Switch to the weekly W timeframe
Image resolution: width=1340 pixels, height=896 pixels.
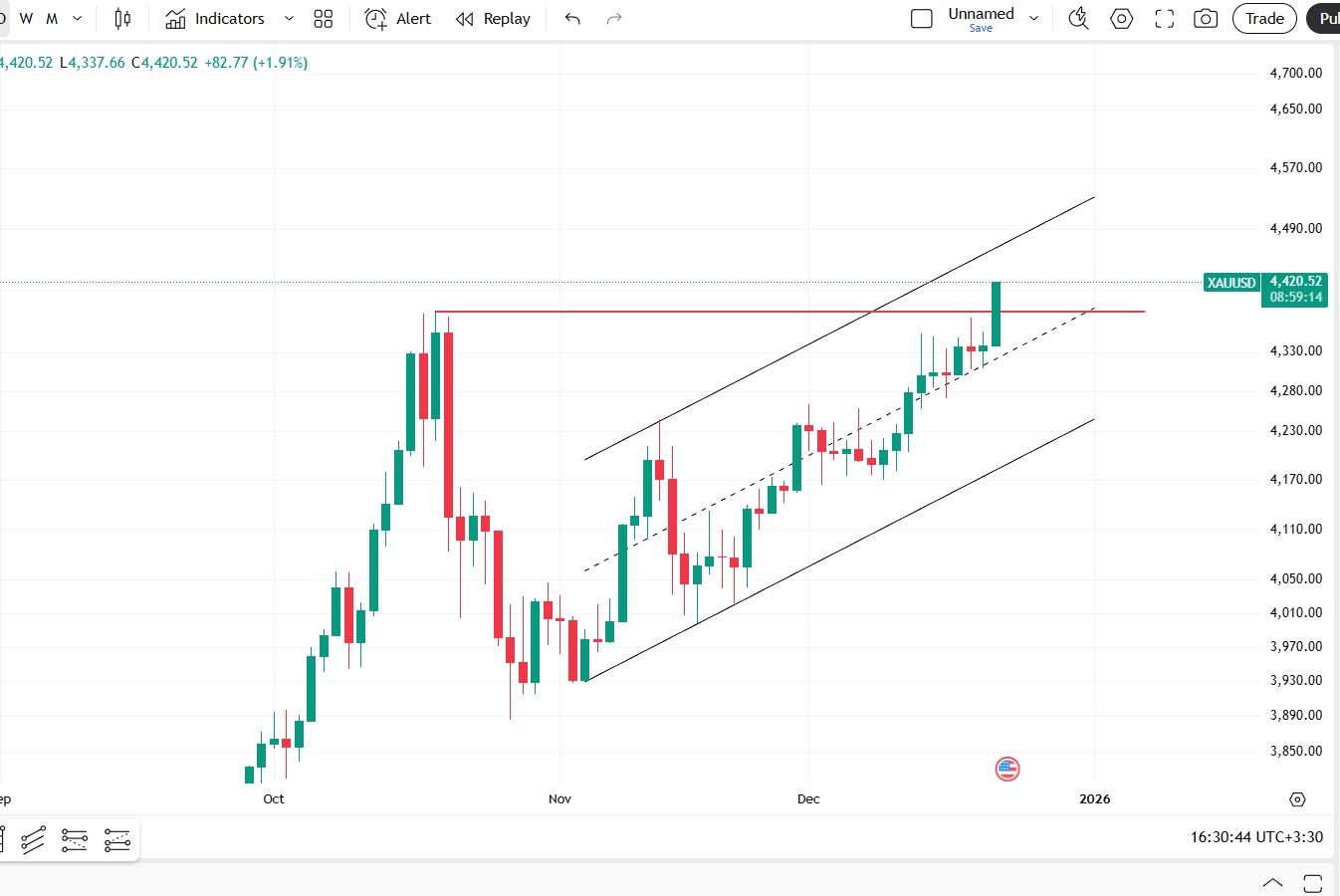[27, 19]
